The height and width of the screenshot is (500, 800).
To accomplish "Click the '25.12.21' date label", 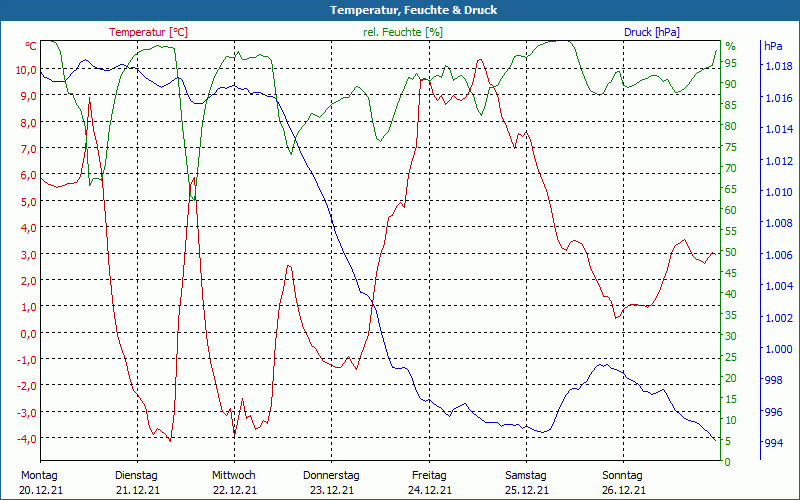I will [527, 490].
